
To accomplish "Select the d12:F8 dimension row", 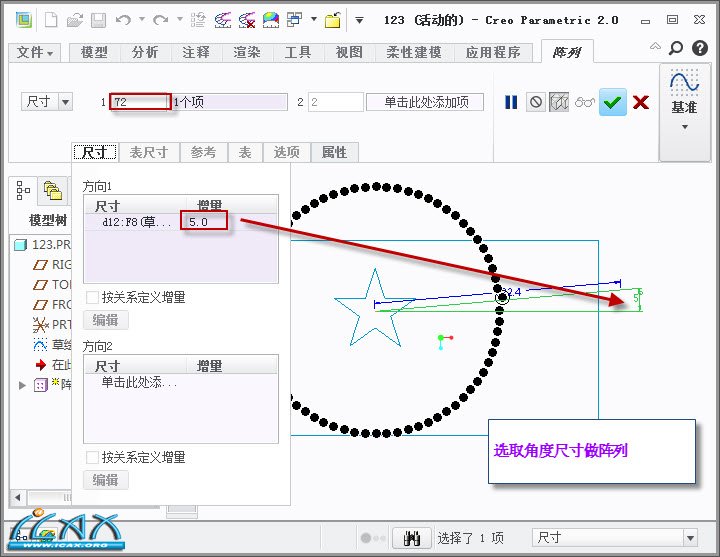I will point(181,222).
